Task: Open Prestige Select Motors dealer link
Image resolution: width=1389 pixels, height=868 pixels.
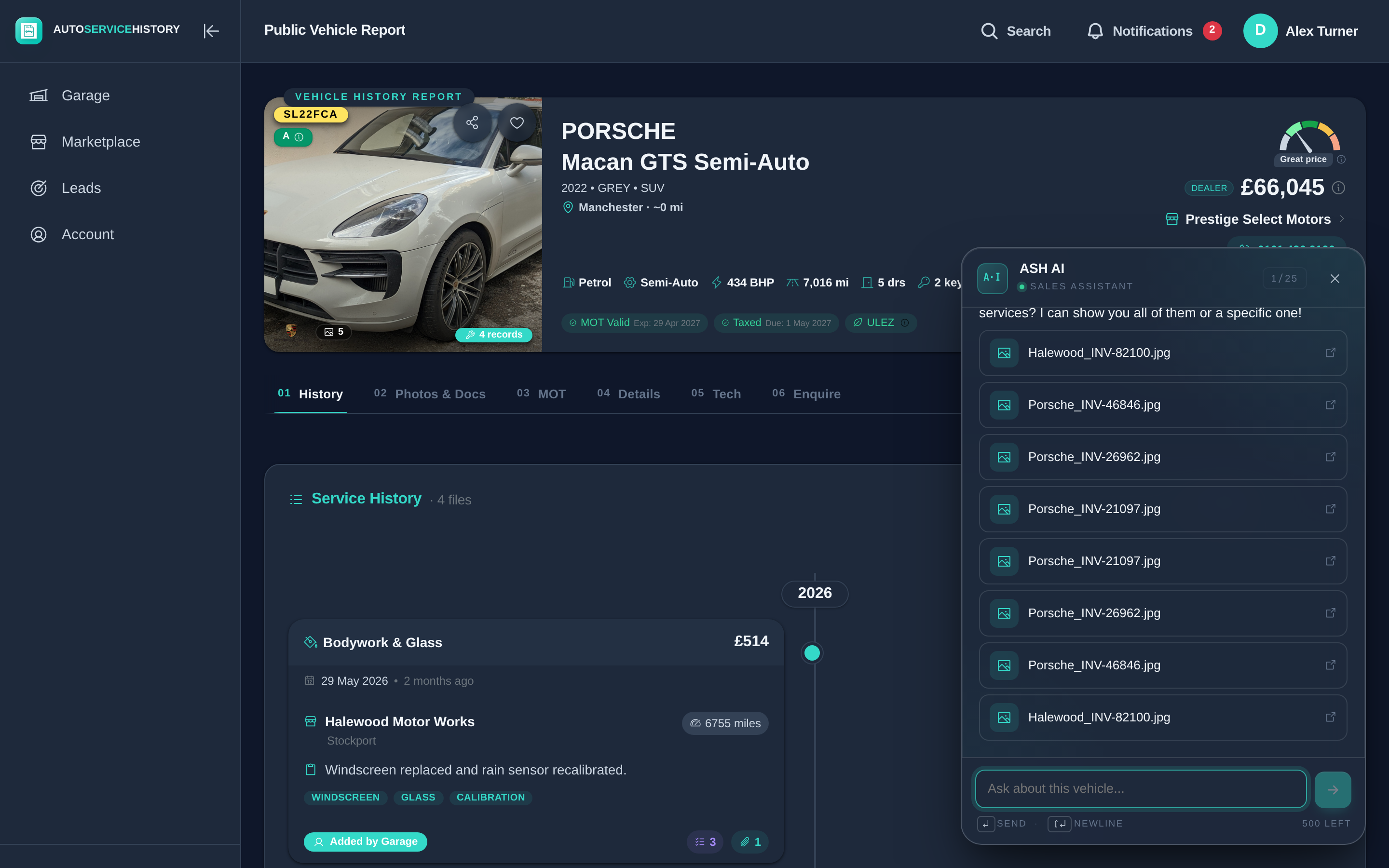Action: (x=1257, y=219)
